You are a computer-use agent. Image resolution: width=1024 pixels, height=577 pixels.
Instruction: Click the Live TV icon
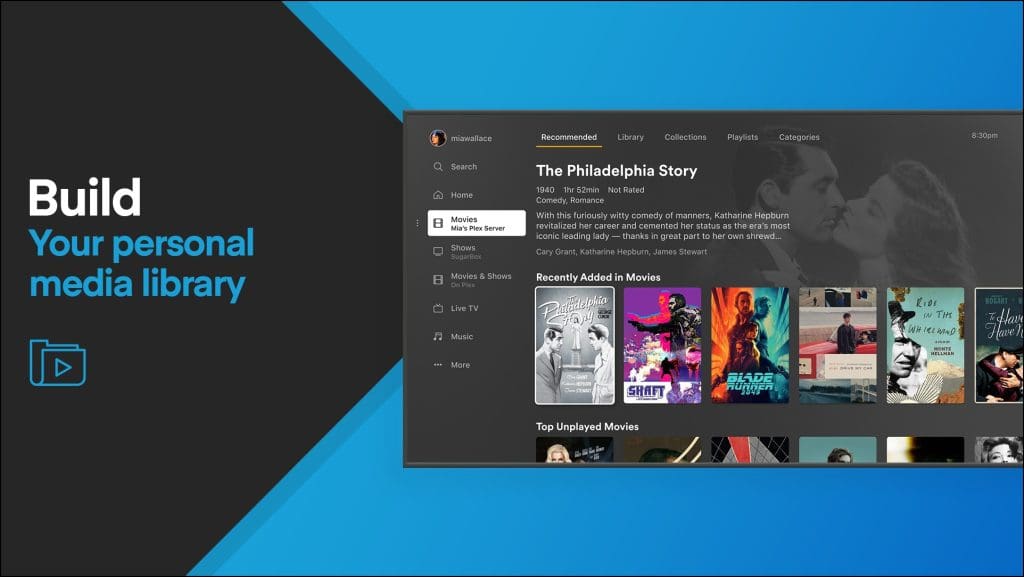tap(438, 308)
